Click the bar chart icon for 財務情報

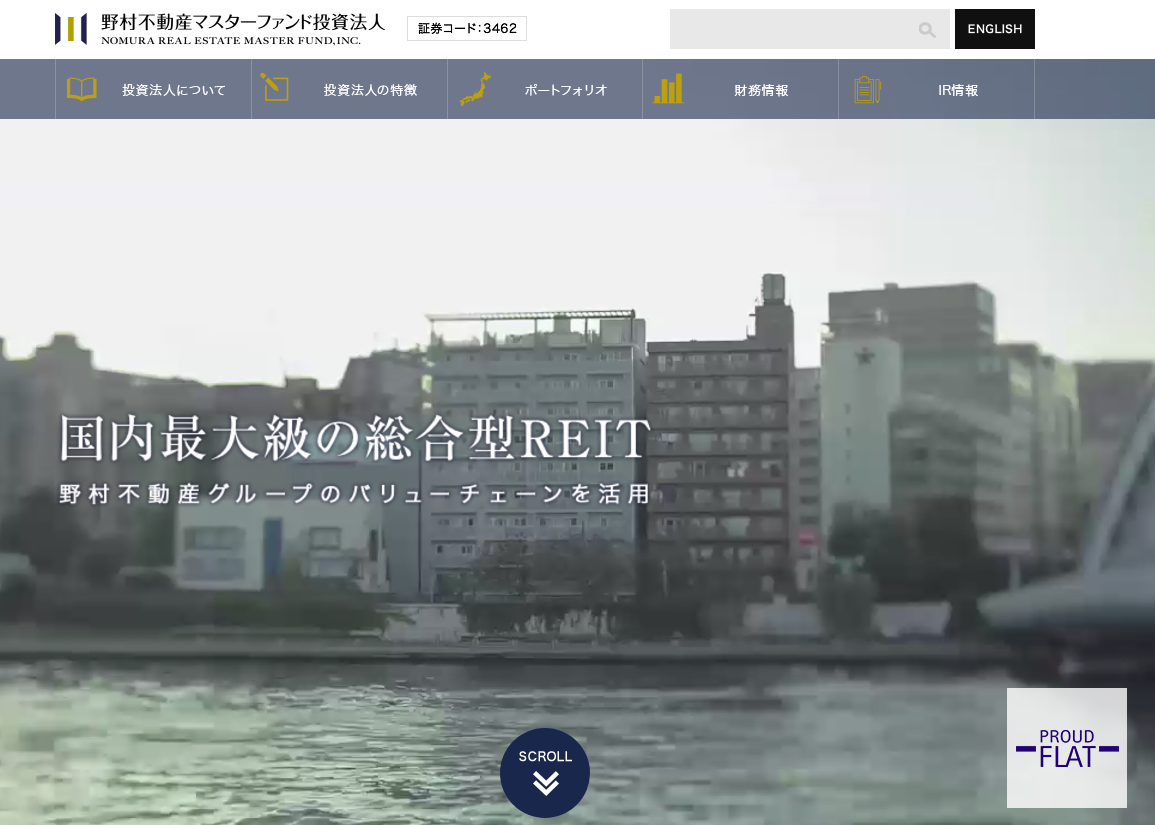coord(666,88)
